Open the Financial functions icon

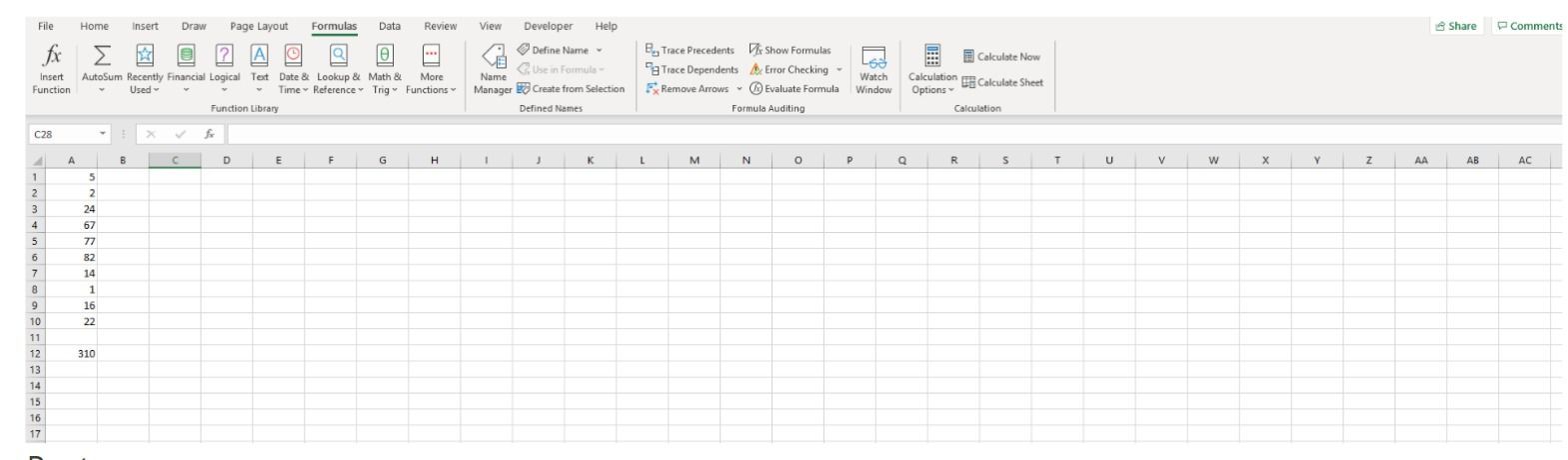(x=186, y=56)
